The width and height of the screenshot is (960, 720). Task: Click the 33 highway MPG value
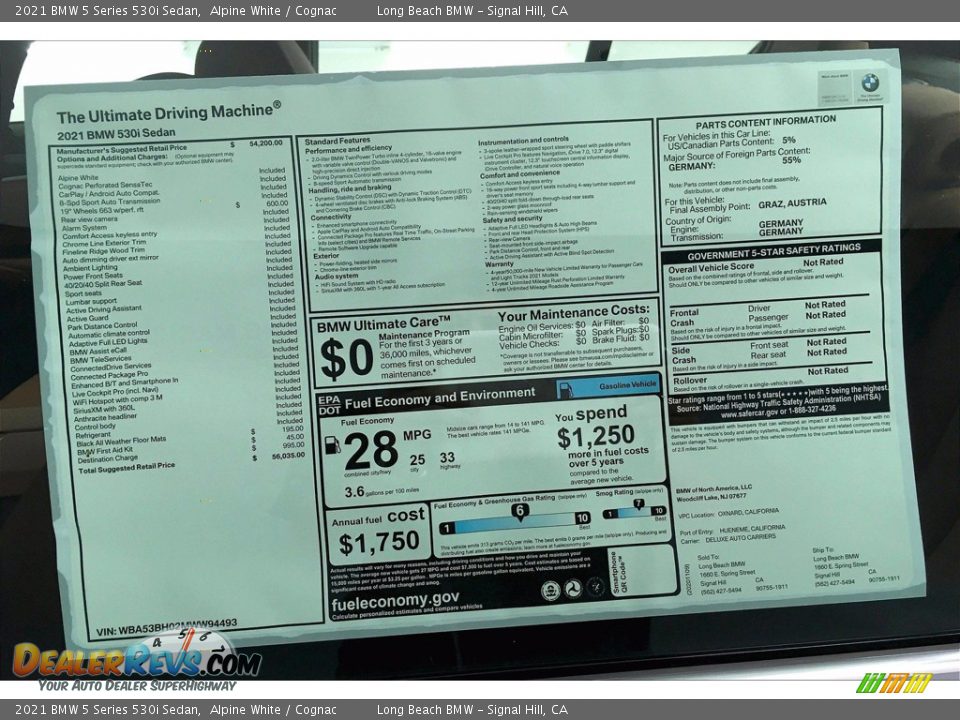pos(447,457)
